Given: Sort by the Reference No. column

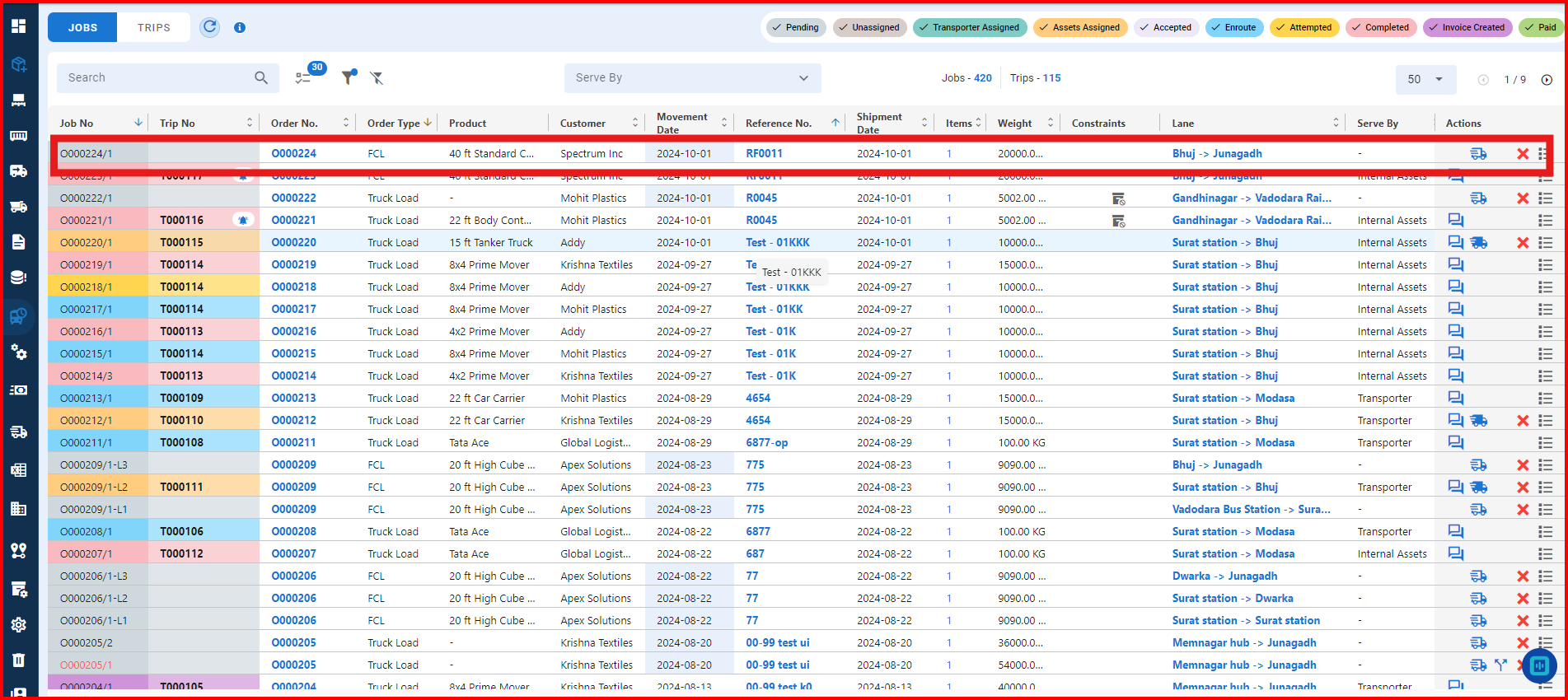Looking at the screenshot, I should (779, 124).
